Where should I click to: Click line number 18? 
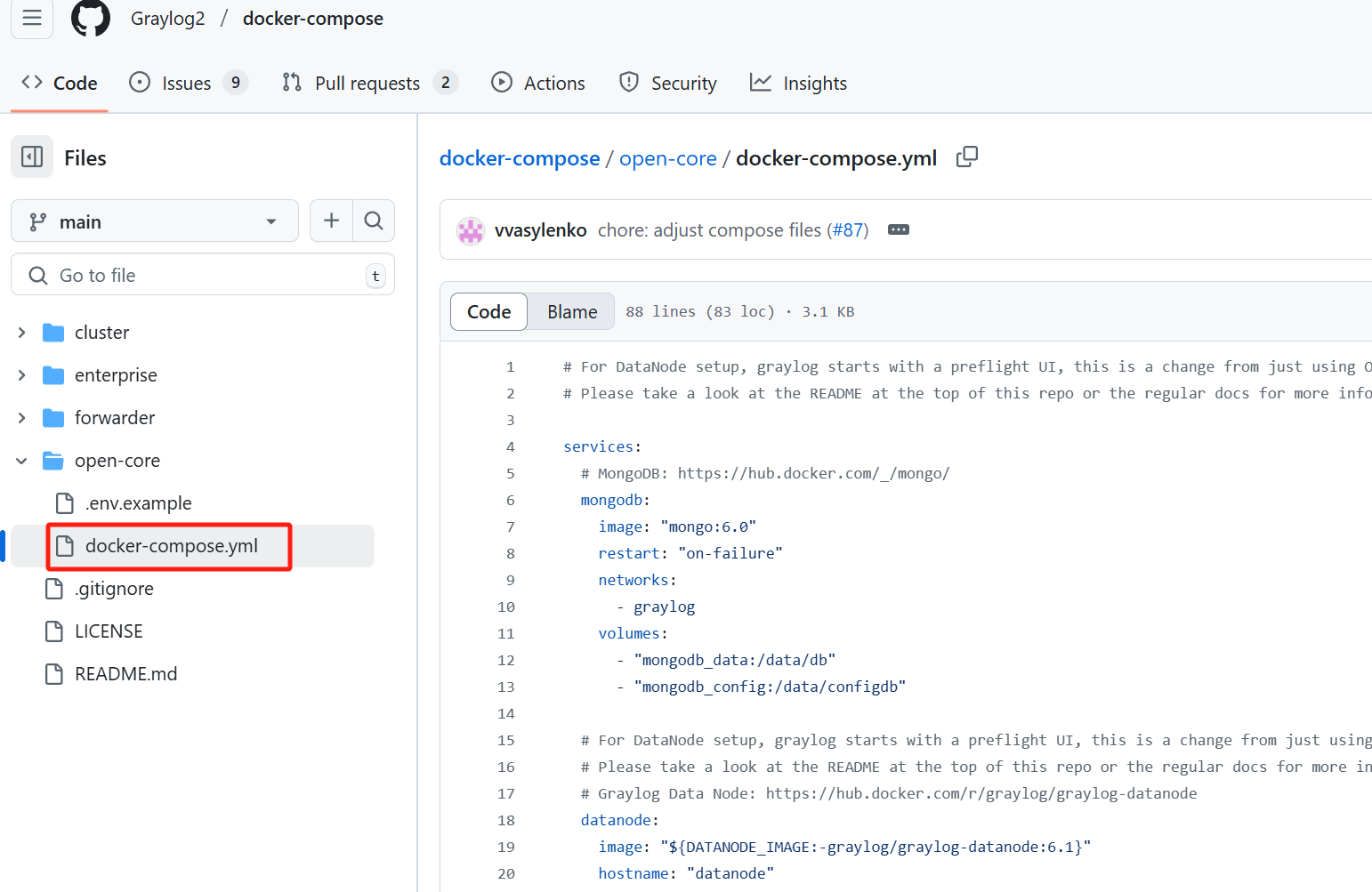coord(506,820)
